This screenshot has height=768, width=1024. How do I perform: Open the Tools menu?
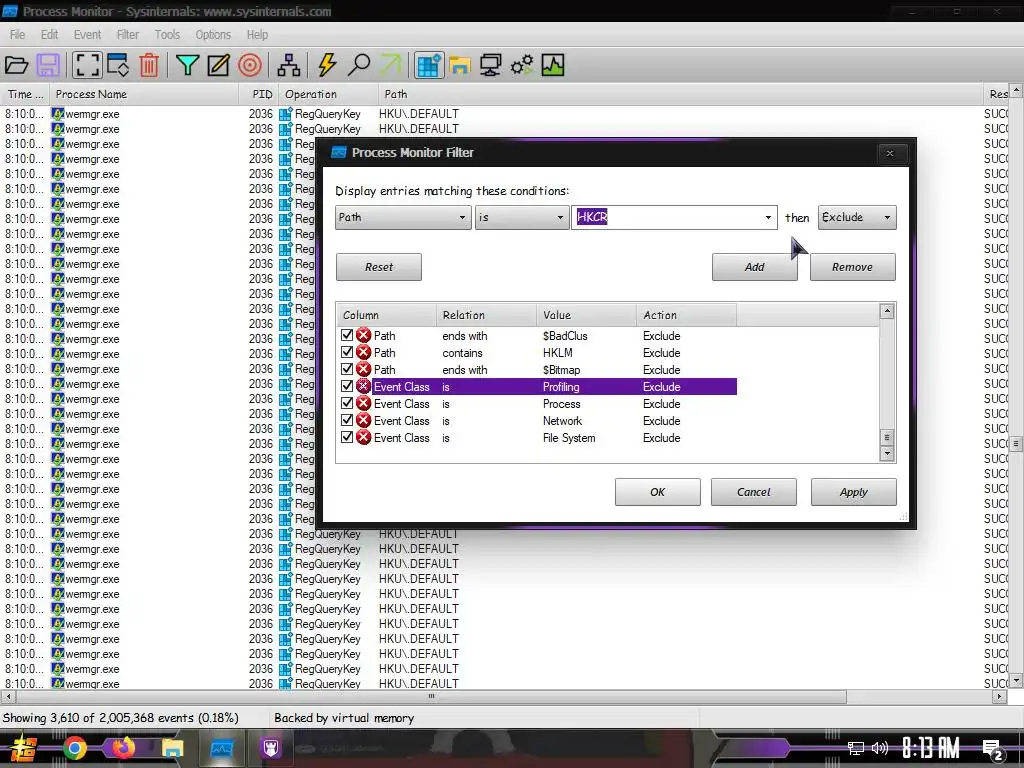pos(167,35)
